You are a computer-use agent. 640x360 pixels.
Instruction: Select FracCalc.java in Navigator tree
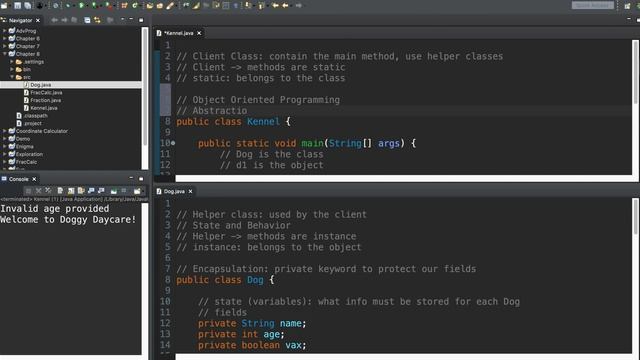point(46,93)
